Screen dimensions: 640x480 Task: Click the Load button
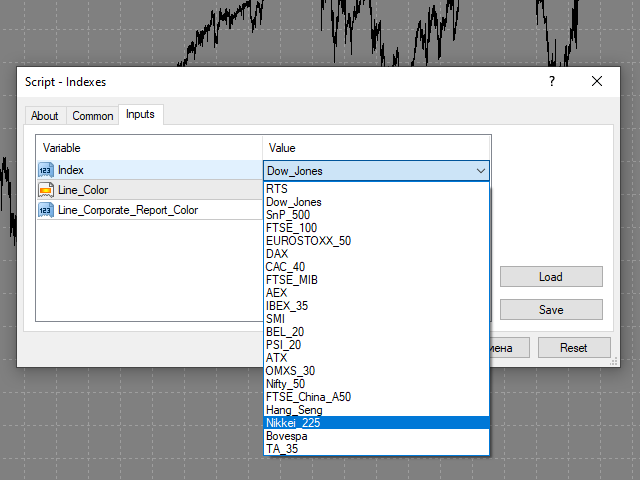pyautogui.click(x=551, y=277)
